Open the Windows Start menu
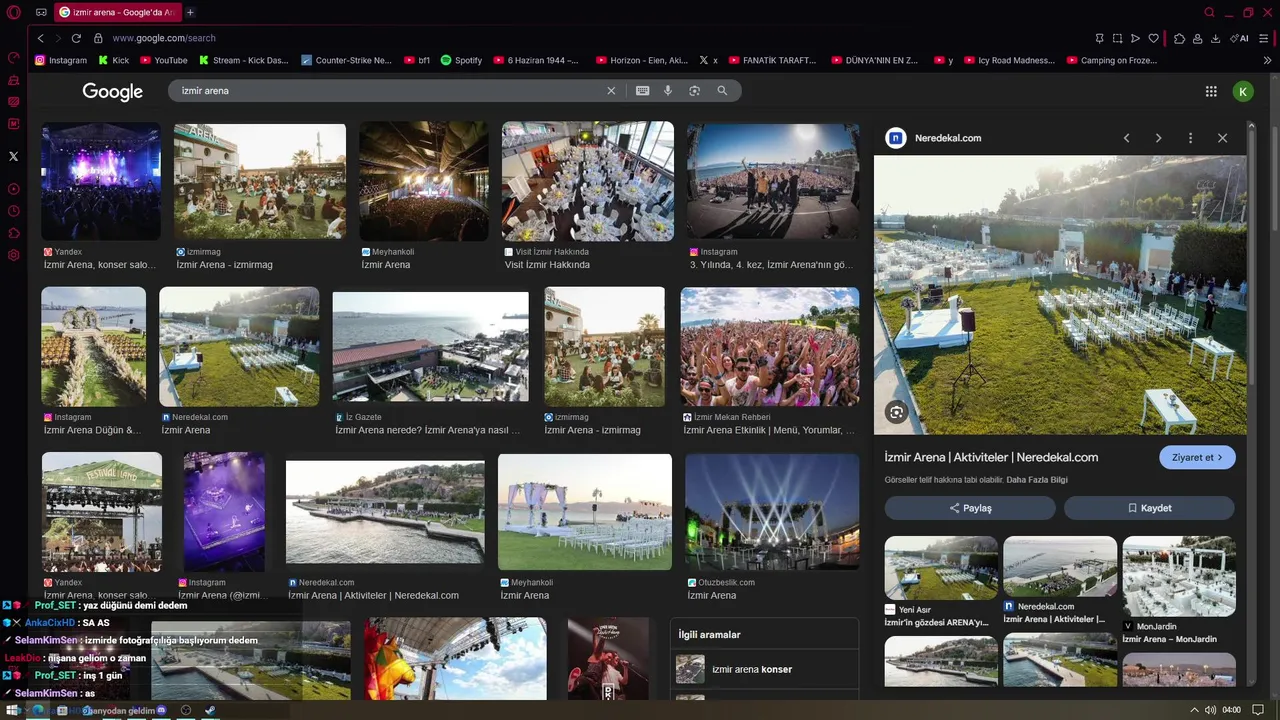1280x720 pixels. point(14,710)
